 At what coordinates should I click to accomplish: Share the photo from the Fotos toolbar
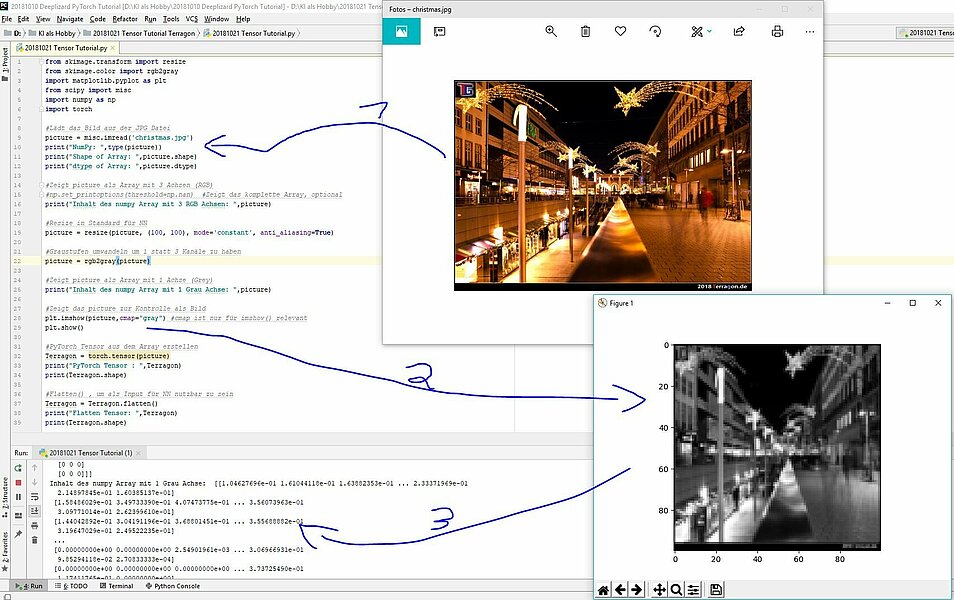(x=739, y=31)
